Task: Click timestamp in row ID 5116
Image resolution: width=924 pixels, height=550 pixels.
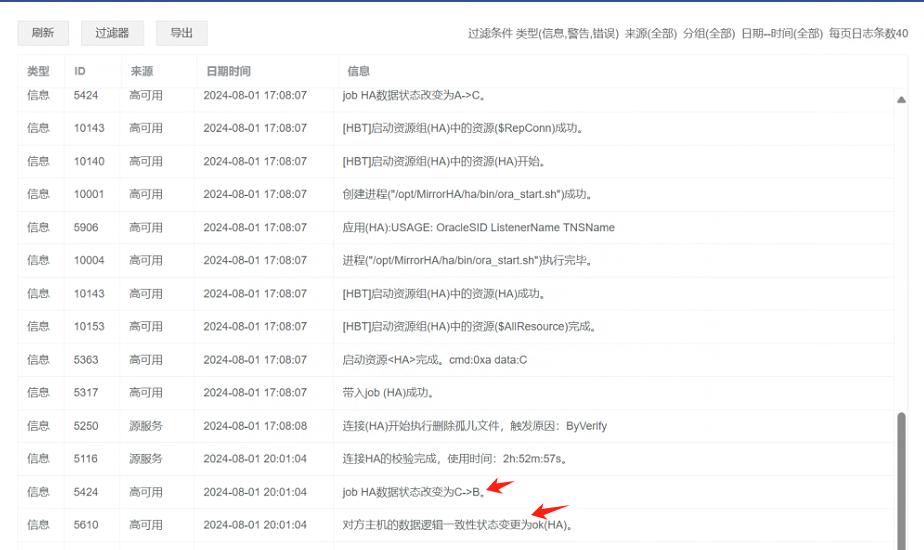Action: coord(255,459)
